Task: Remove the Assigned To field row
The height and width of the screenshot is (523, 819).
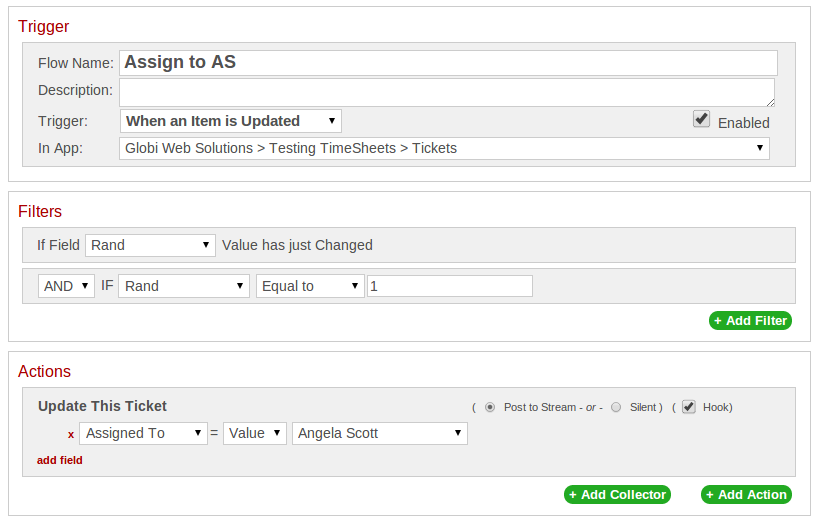Action: pyautogui.click(x=71, y=434)
